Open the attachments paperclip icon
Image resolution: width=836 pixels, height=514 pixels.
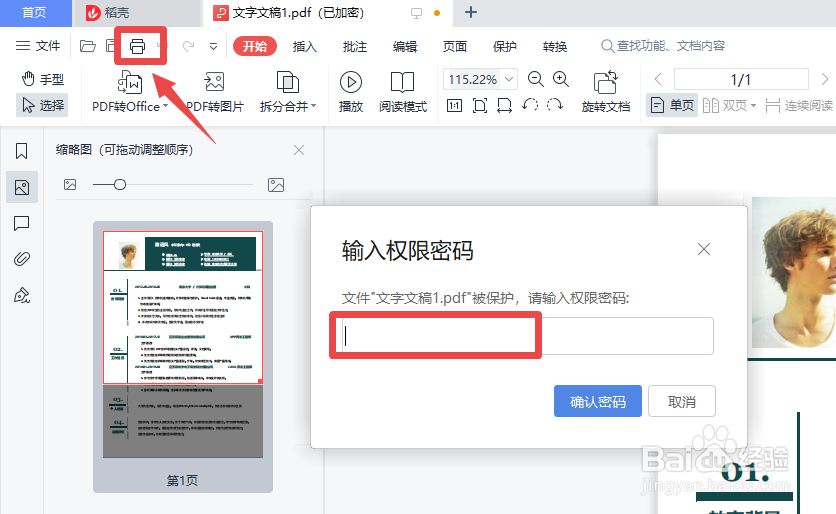[x=21, y=259]
